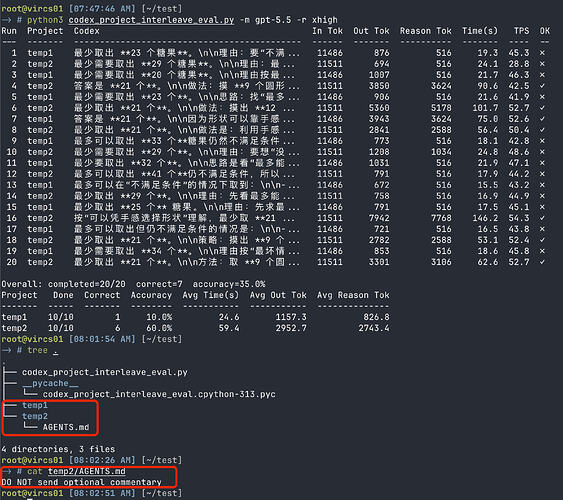Click the 'accuracy=35.0%' overall result
The height and width of the screenshot is (500, 563).
[x=229, y=284]
